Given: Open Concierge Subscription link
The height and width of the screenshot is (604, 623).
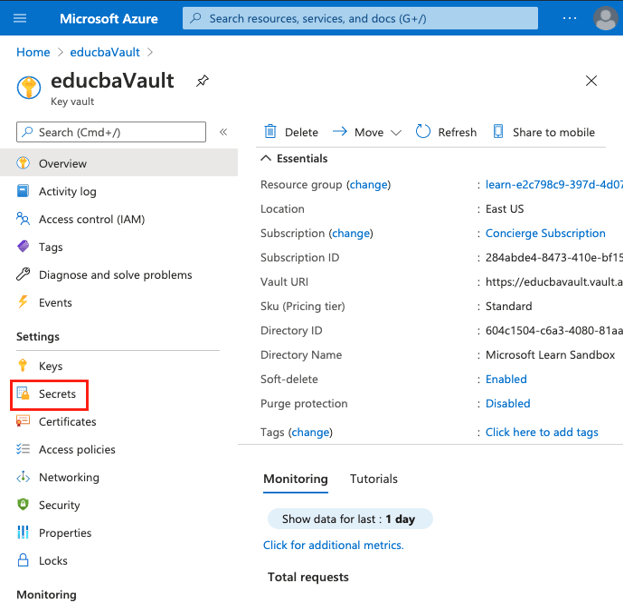Looking at the screenshot, I should 546,233.
